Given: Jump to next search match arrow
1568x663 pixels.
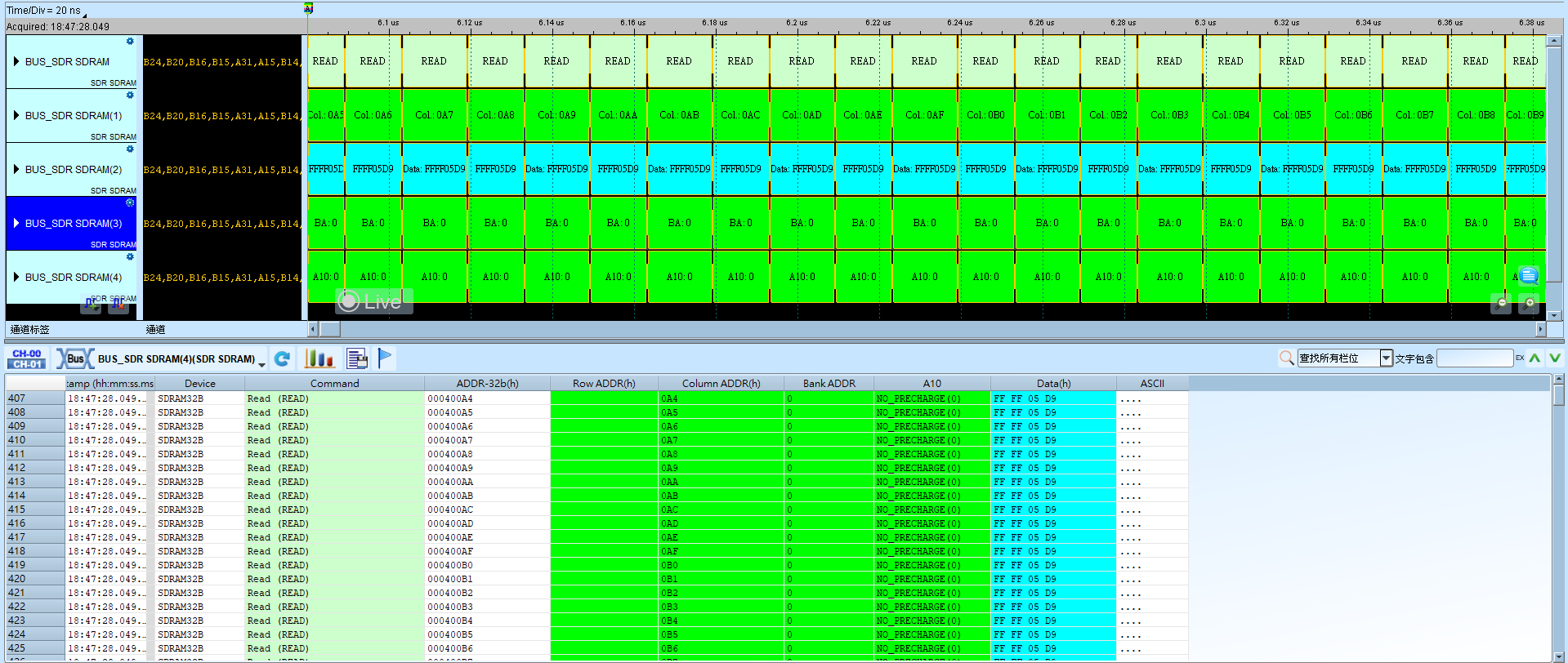Looking at the screenshot, I should point(1554,358).
